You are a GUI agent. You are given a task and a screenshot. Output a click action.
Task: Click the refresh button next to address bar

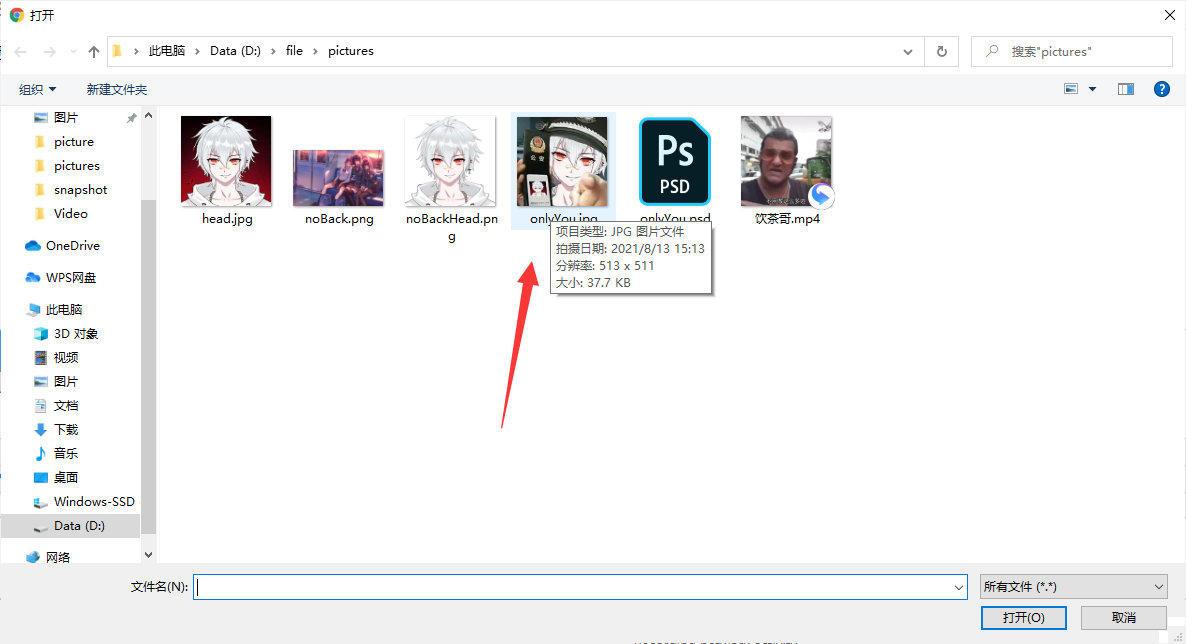(941, 51)
